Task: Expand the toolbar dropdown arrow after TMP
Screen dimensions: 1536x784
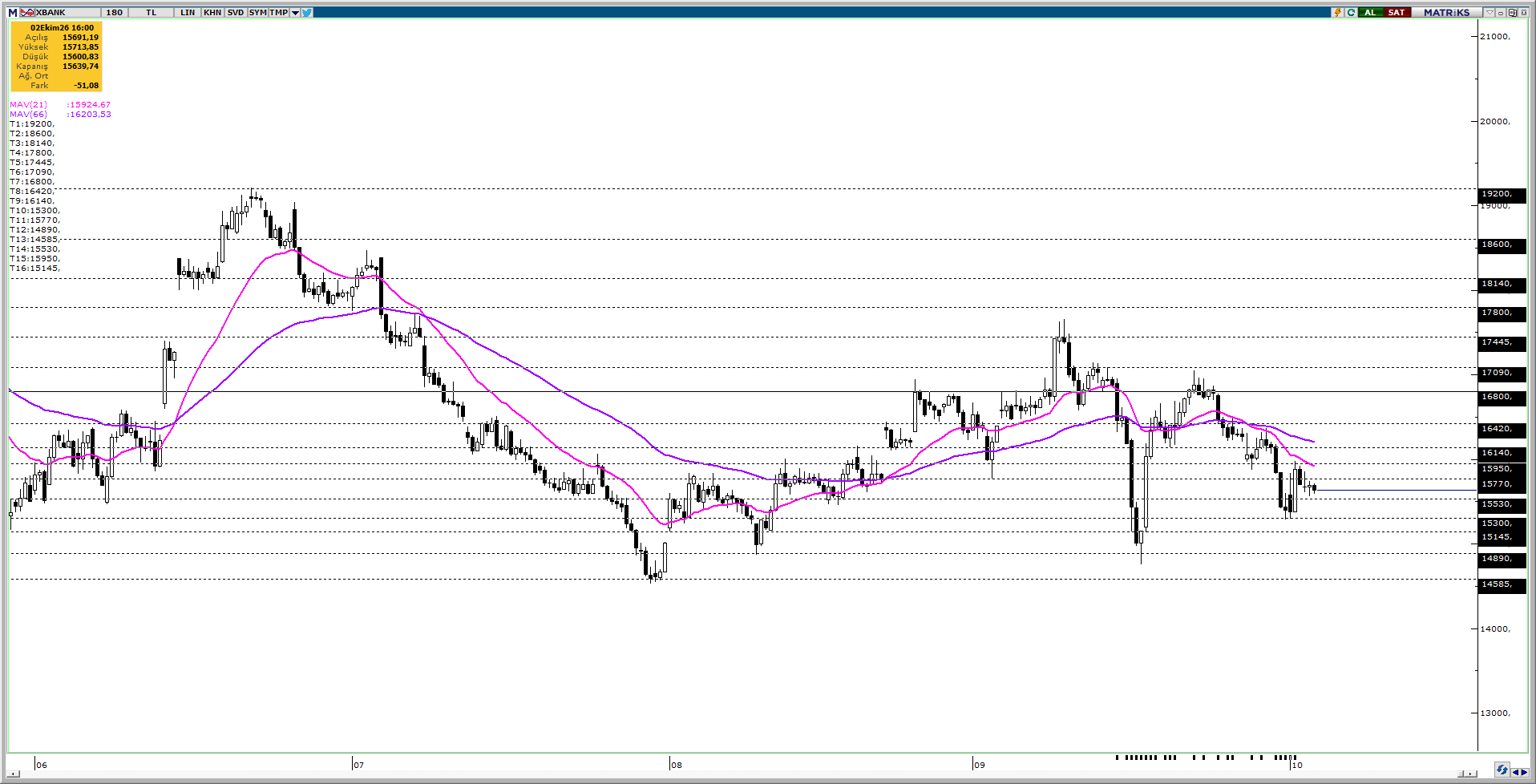Action: pos(295,12)
